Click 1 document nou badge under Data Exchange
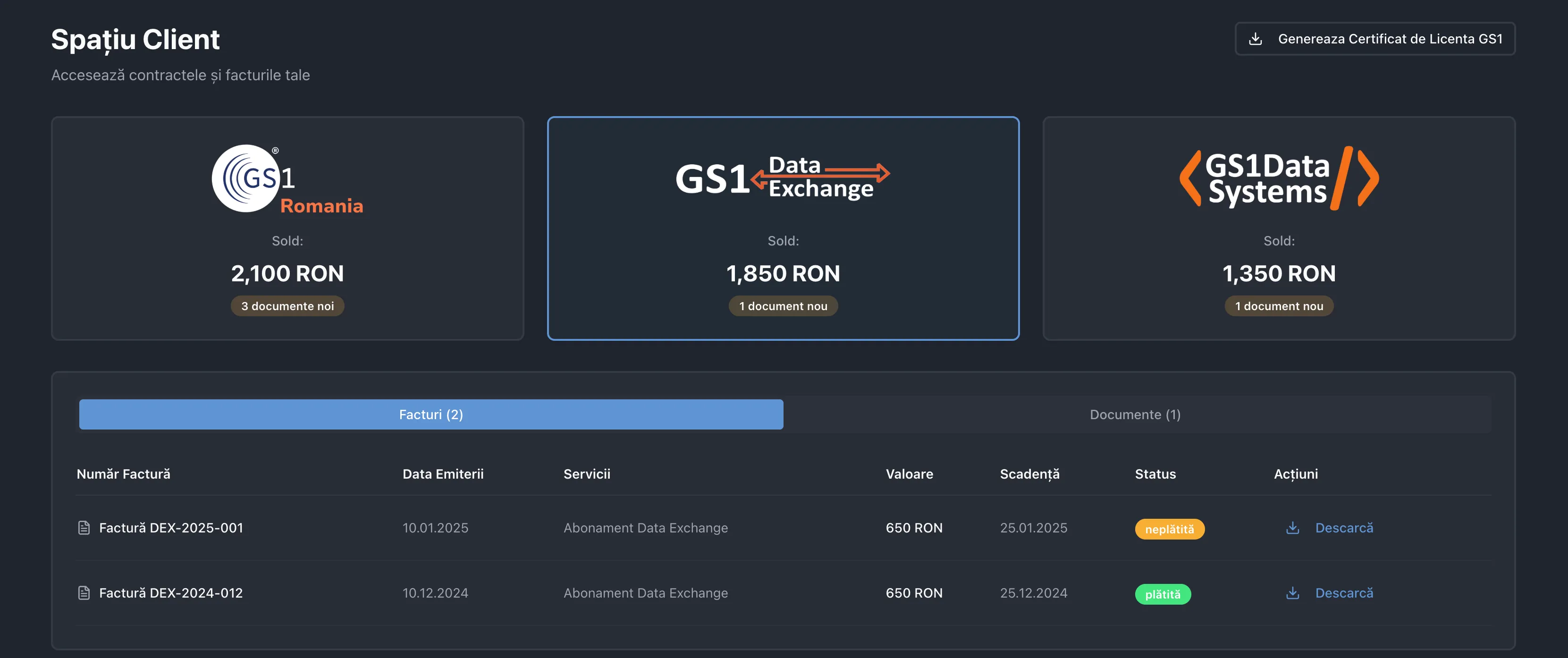This screenshot has width=1568, height=658. click(x=783, y=306)
